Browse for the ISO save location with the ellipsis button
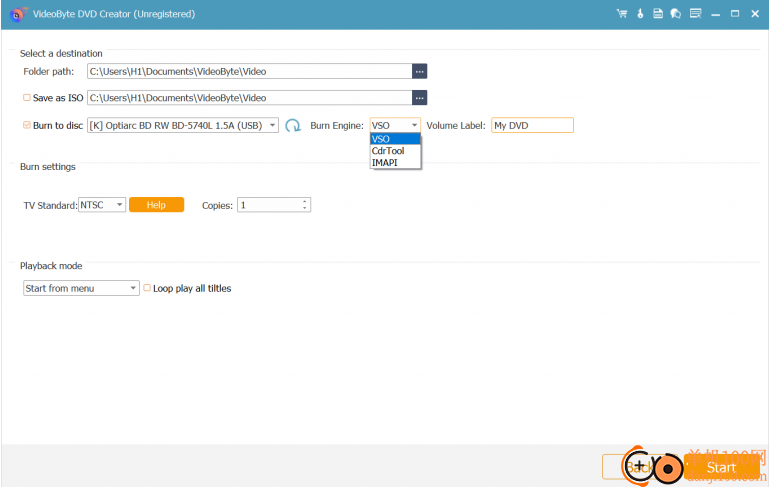The height and width of the screenshot is (487, 770). pos(419,98)
